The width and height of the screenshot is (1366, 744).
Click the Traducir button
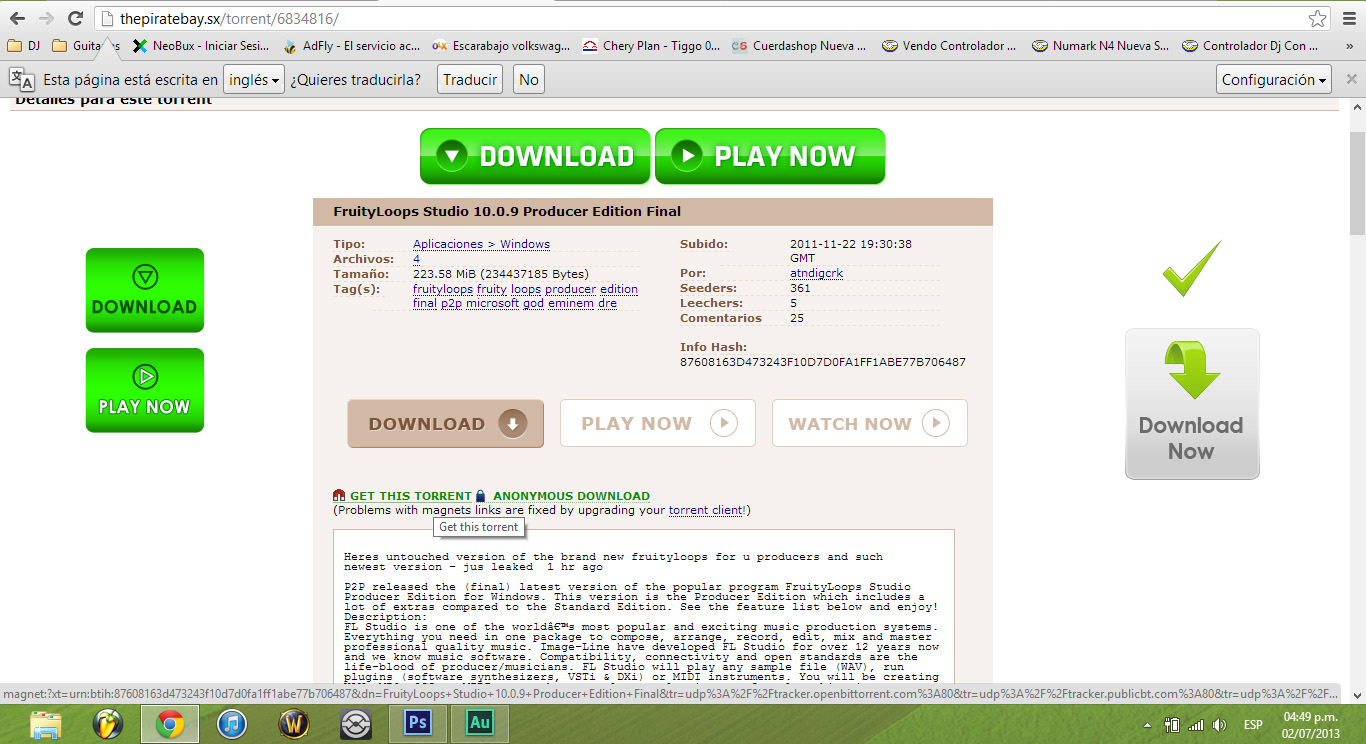[x=470, y=80]
